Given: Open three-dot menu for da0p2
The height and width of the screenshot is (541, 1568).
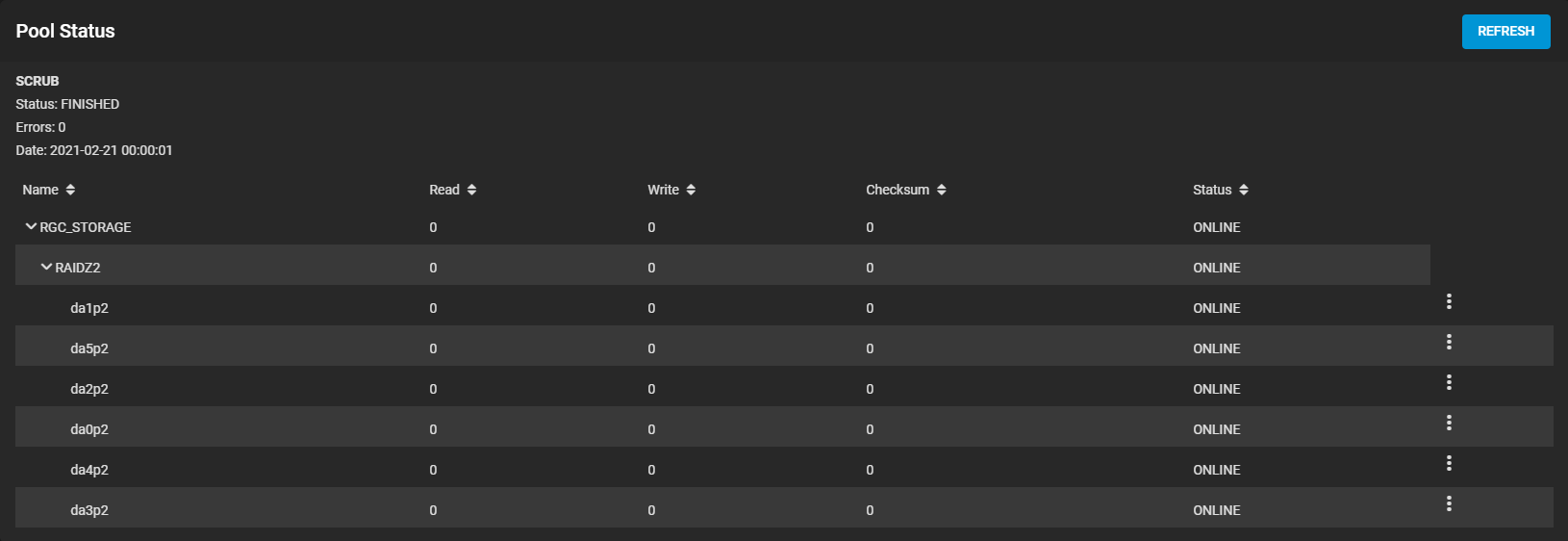Looking at the screenshot, I should pyautogui.click(x=1449, y=423).
